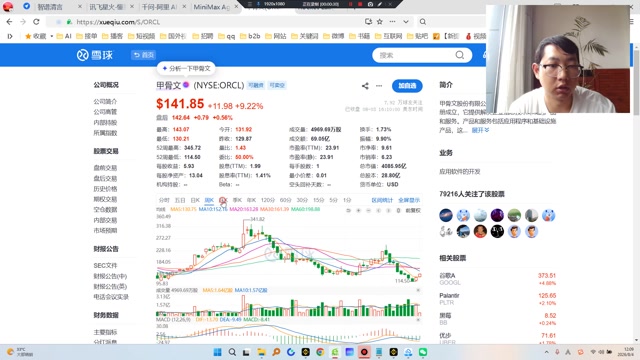Open Windows Start menu from the taskbar
The width and height of the screenshot is (640, 360).
[218, 352]
